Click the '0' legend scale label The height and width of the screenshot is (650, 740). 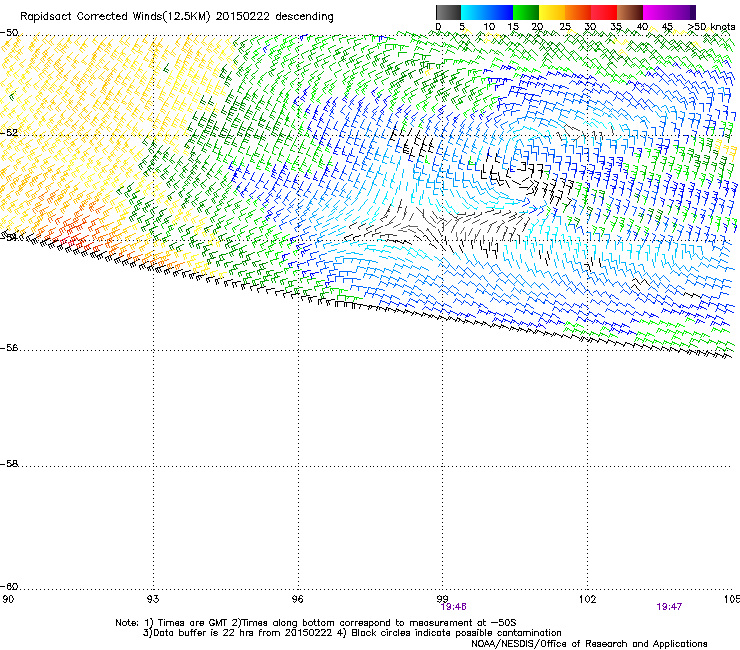tap(438, 27)
